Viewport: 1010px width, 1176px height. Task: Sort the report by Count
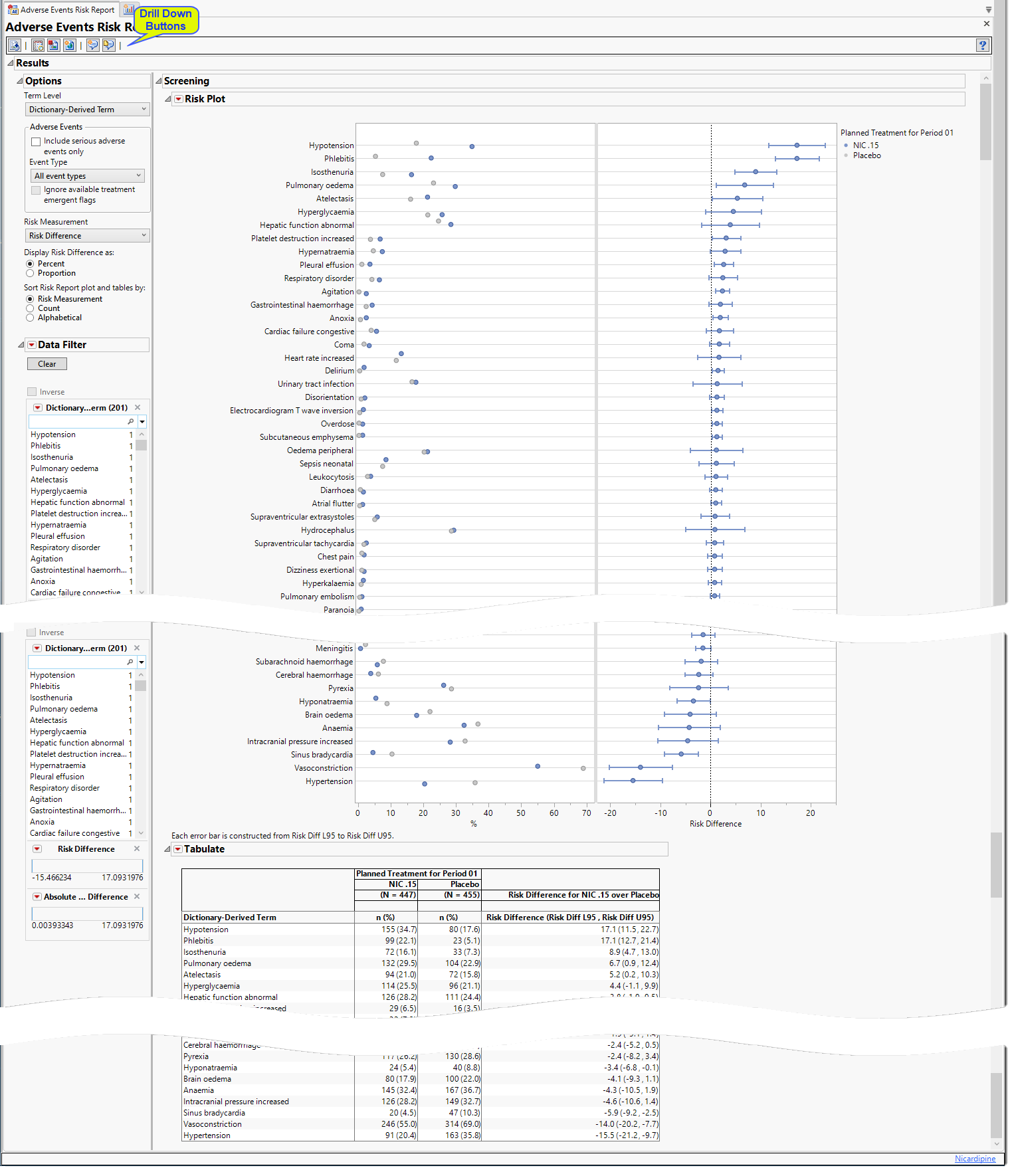click(x=30, y=308)
